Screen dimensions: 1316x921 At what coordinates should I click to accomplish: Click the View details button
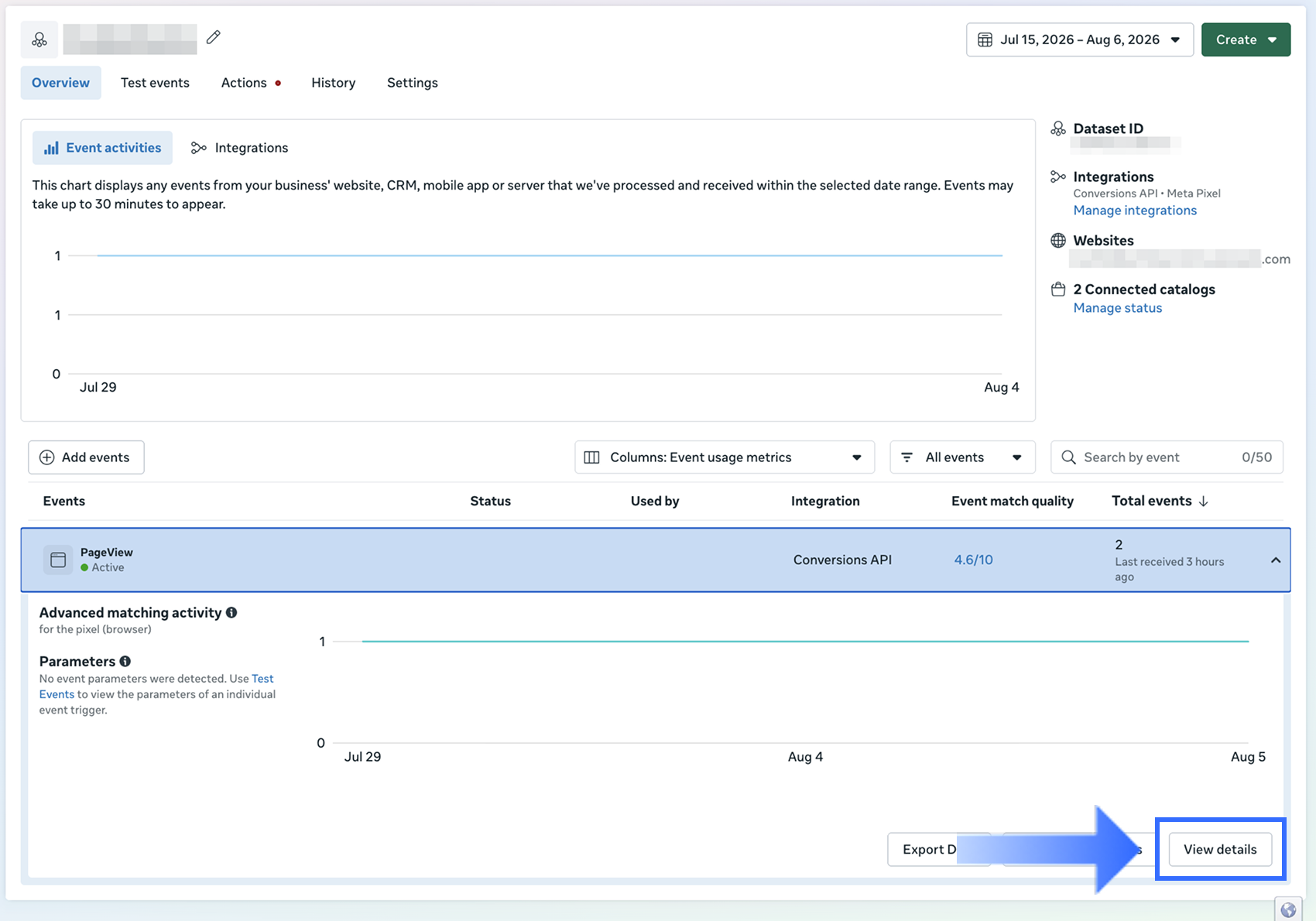coord(1220,849)
